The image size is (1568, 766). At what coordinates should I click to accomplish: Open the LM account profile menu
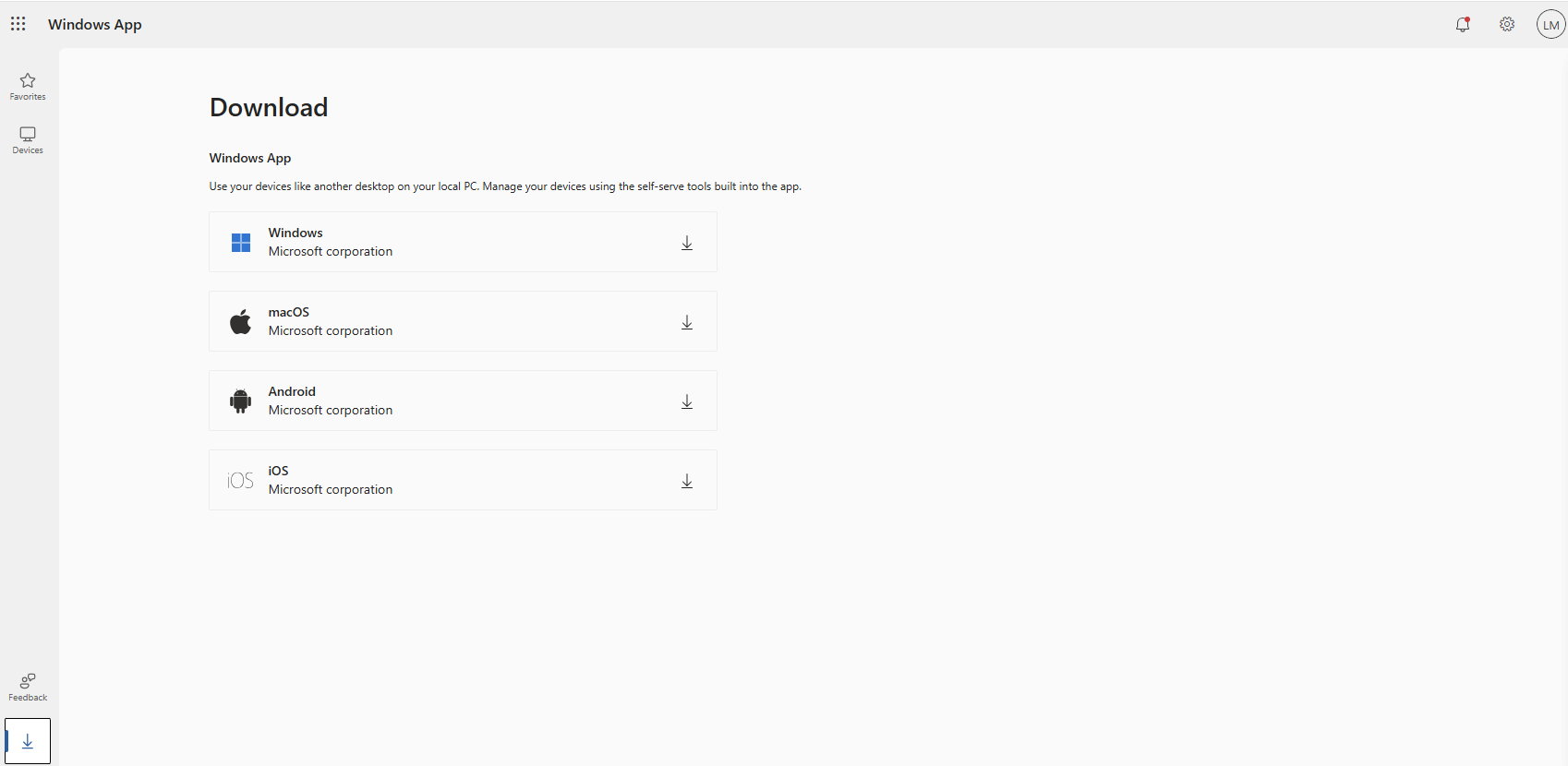(x=1550, y=25)
